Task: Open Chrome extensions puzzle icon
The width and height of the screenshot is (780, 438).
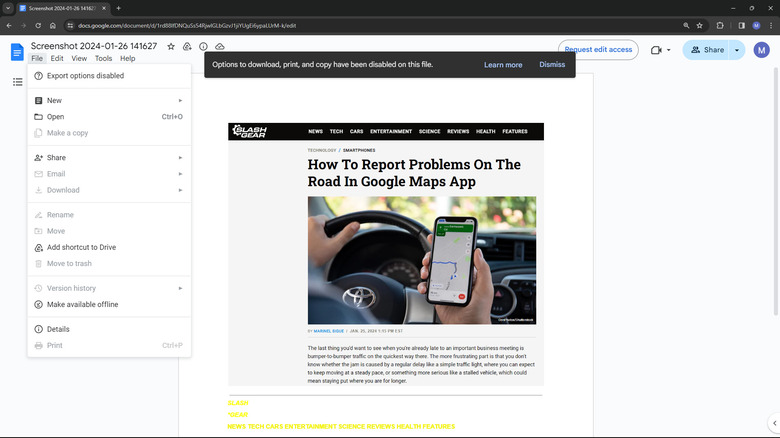Action: (x=721, y=25)
